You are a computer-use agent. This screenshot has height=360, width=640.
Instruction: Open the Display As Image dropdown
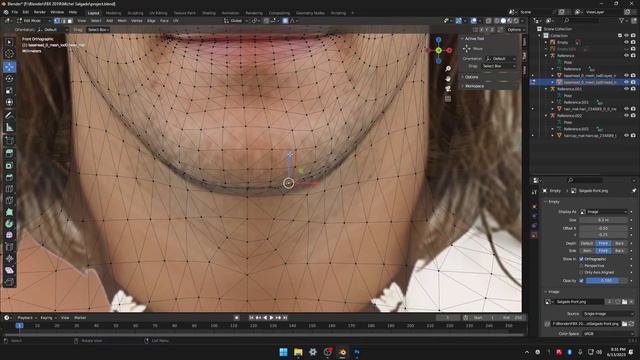603,212
